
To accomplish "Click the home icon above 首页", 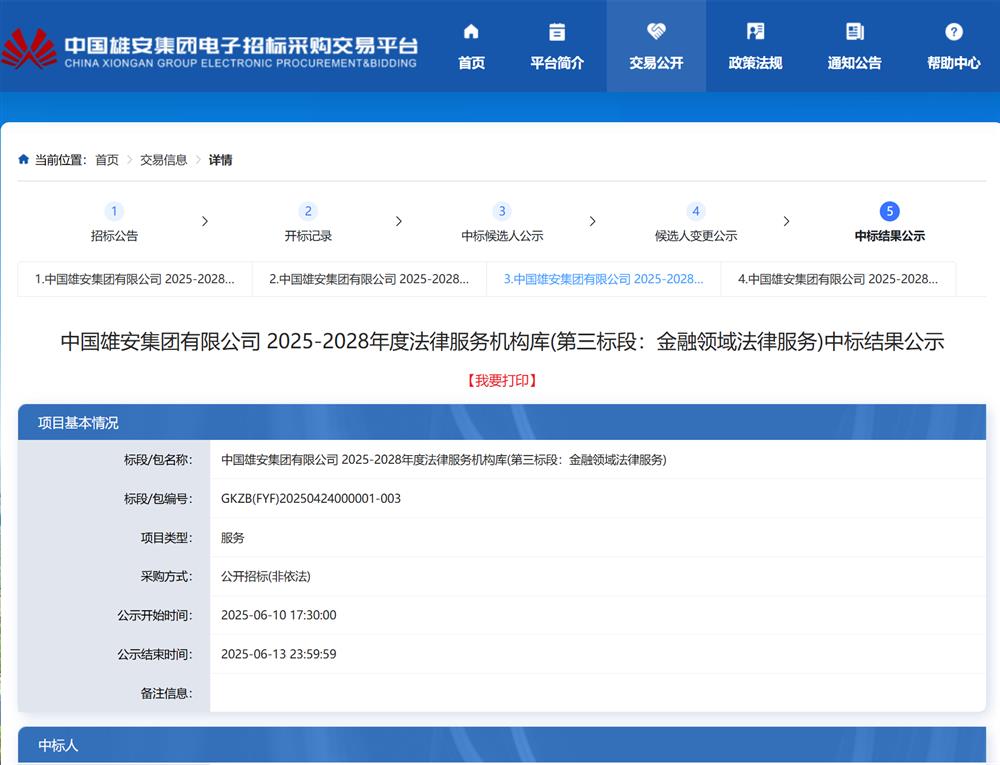I will tap(471, 31).
